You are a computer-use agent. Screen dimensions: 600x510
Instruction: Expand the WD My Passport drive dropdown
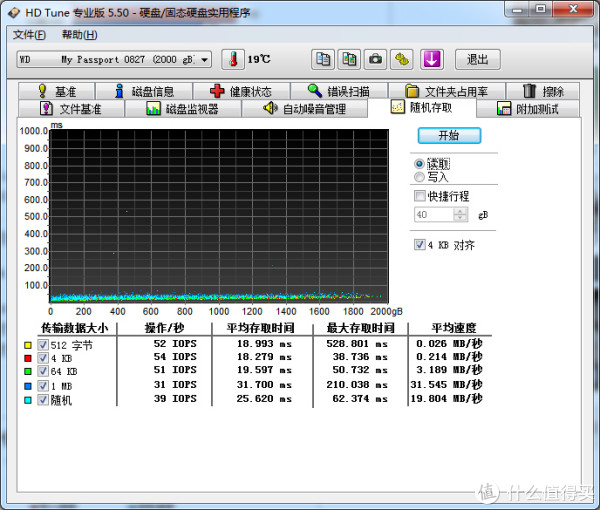(205, 60)
